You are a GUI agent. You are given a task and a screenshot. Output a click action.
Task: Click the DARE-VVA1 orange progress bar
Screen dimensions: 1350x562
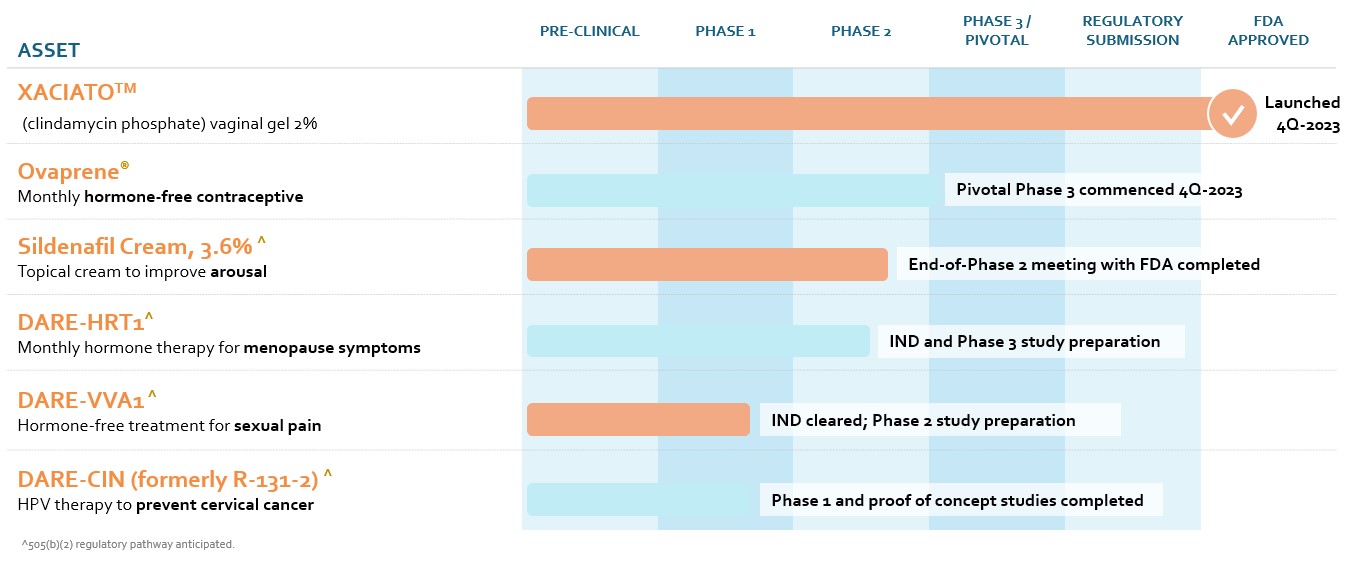tap(637, 420)
